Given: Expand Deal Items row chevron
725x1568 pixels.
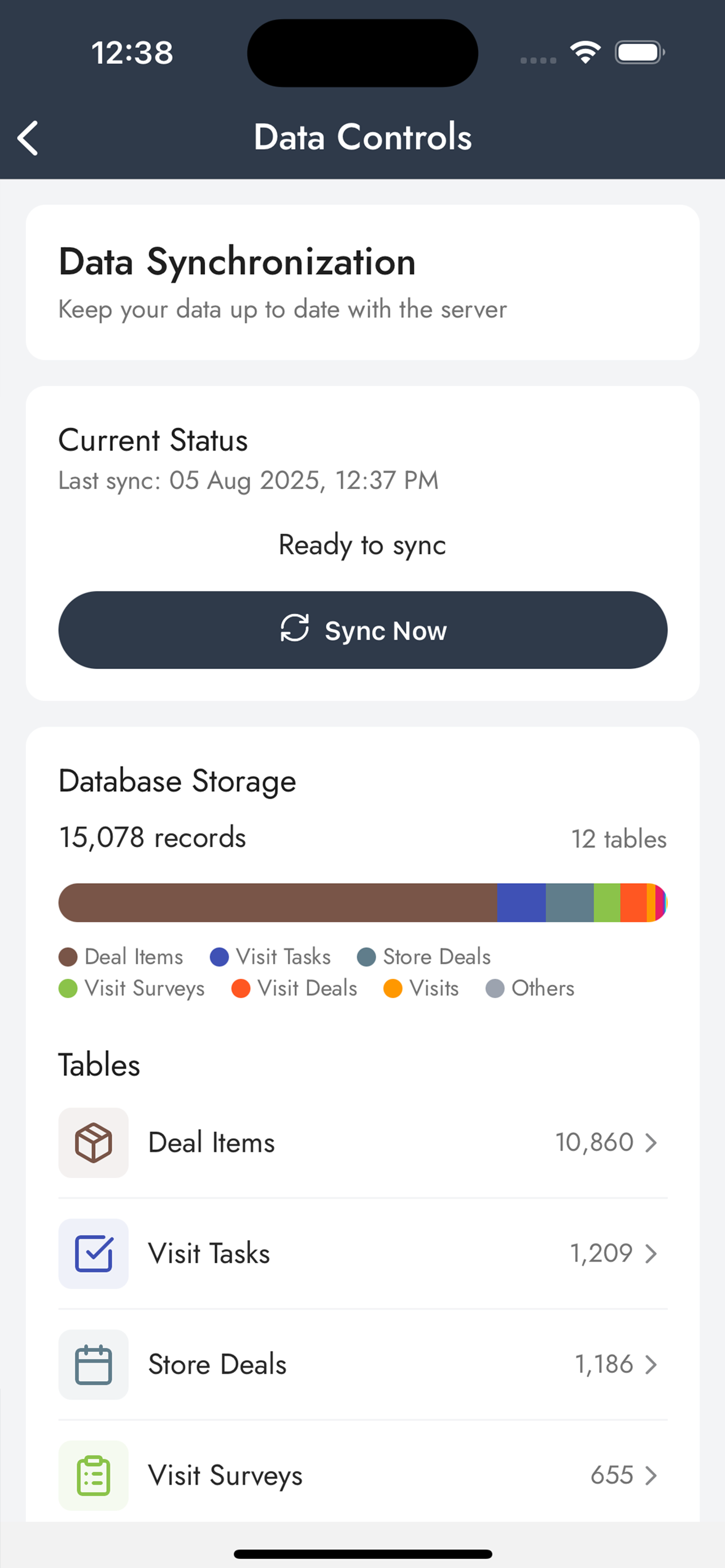Looking at the screenshot, I should coord(652,1142).
